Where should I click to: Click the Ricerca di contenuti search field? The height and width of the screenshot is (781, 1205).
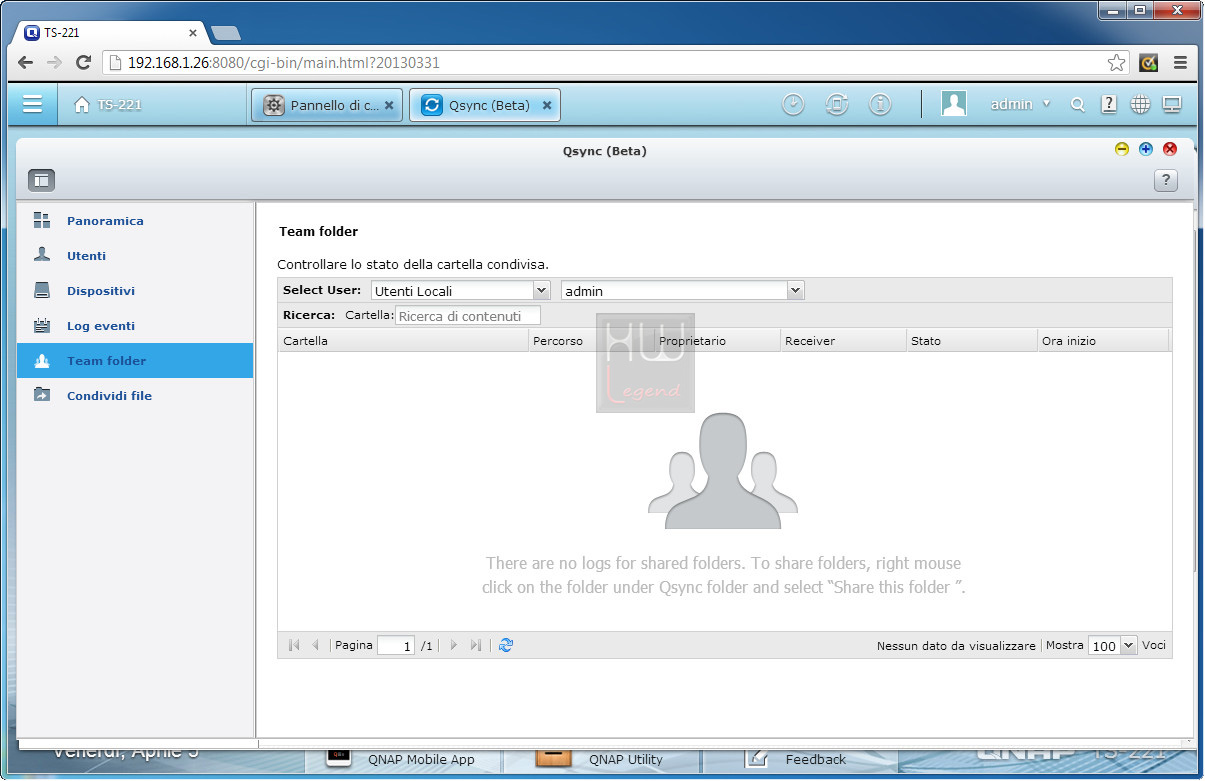point(468,316)
